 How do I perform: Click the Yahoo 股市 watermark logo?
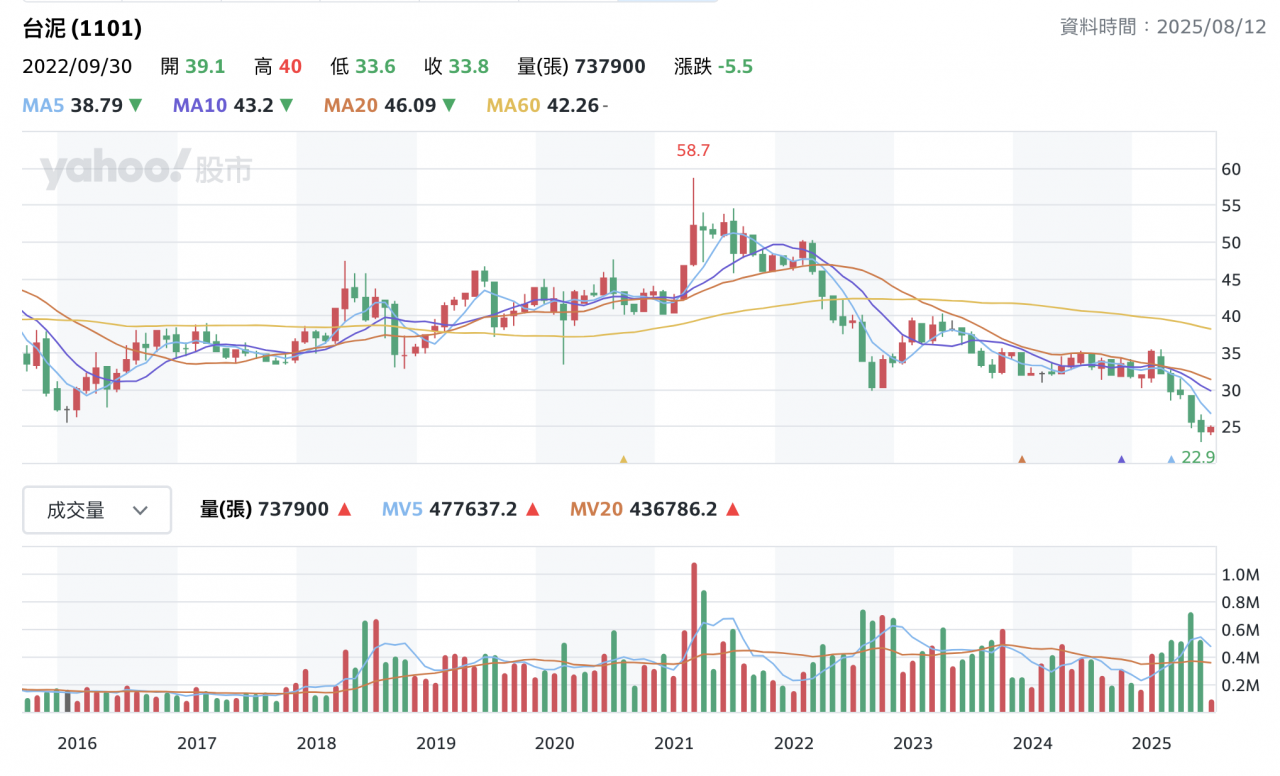(146, 170)
